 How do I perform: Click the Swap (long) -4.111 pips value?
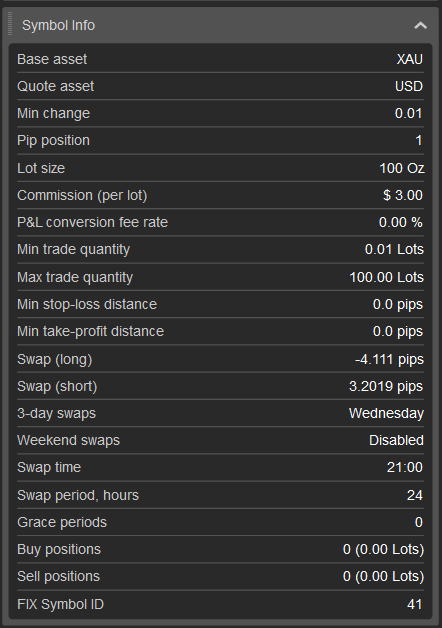(x=389, y=359)
